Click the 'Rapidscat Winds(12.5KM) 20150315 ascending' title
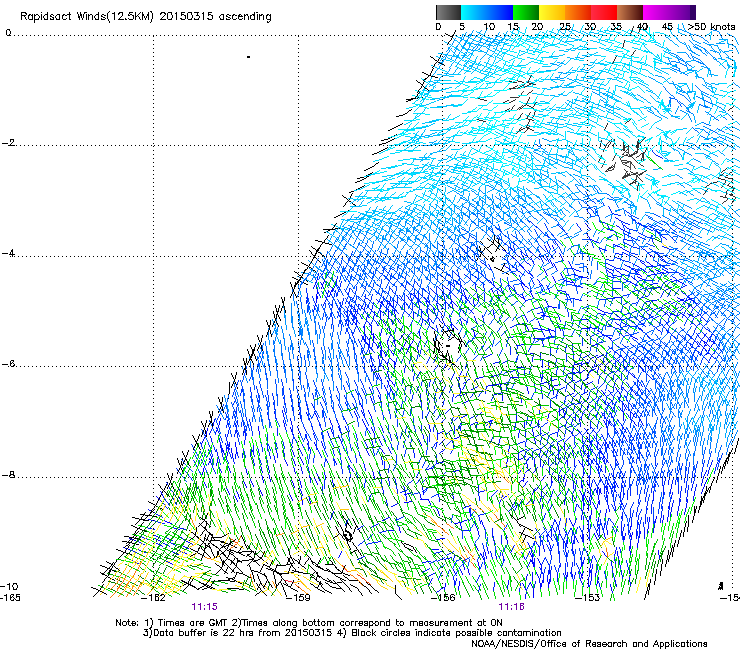Image resolution: width=740 pixels, height=650 pixels. coord(146,17)
